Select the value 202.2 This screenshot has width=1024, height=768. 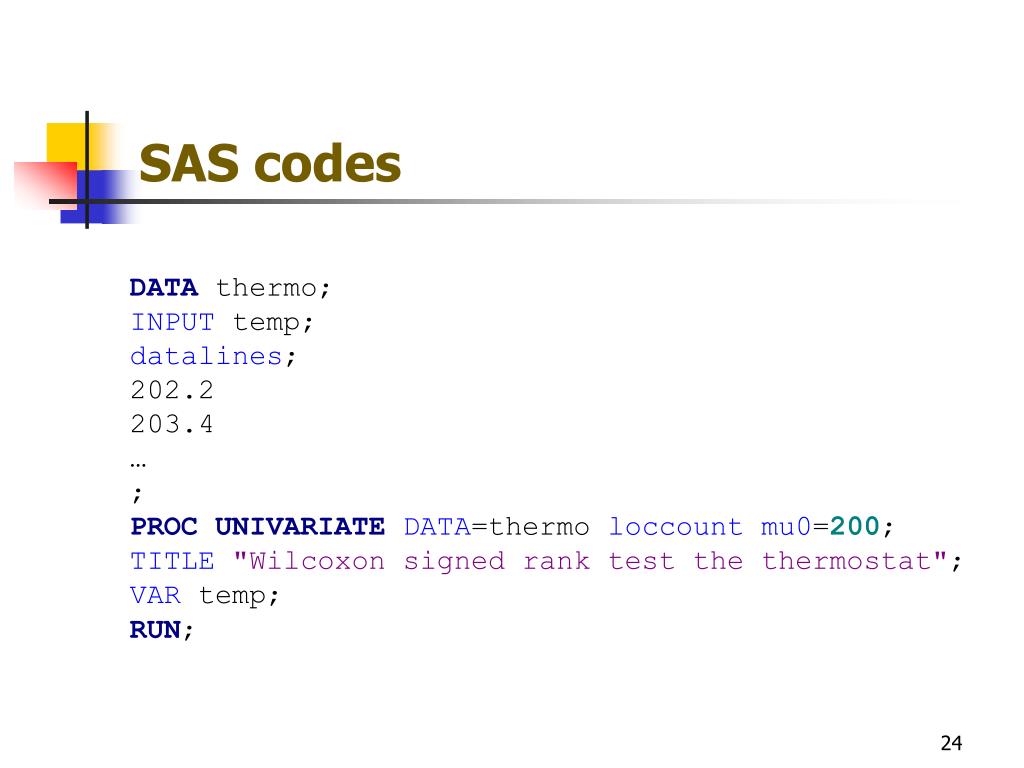coord(172,391)
